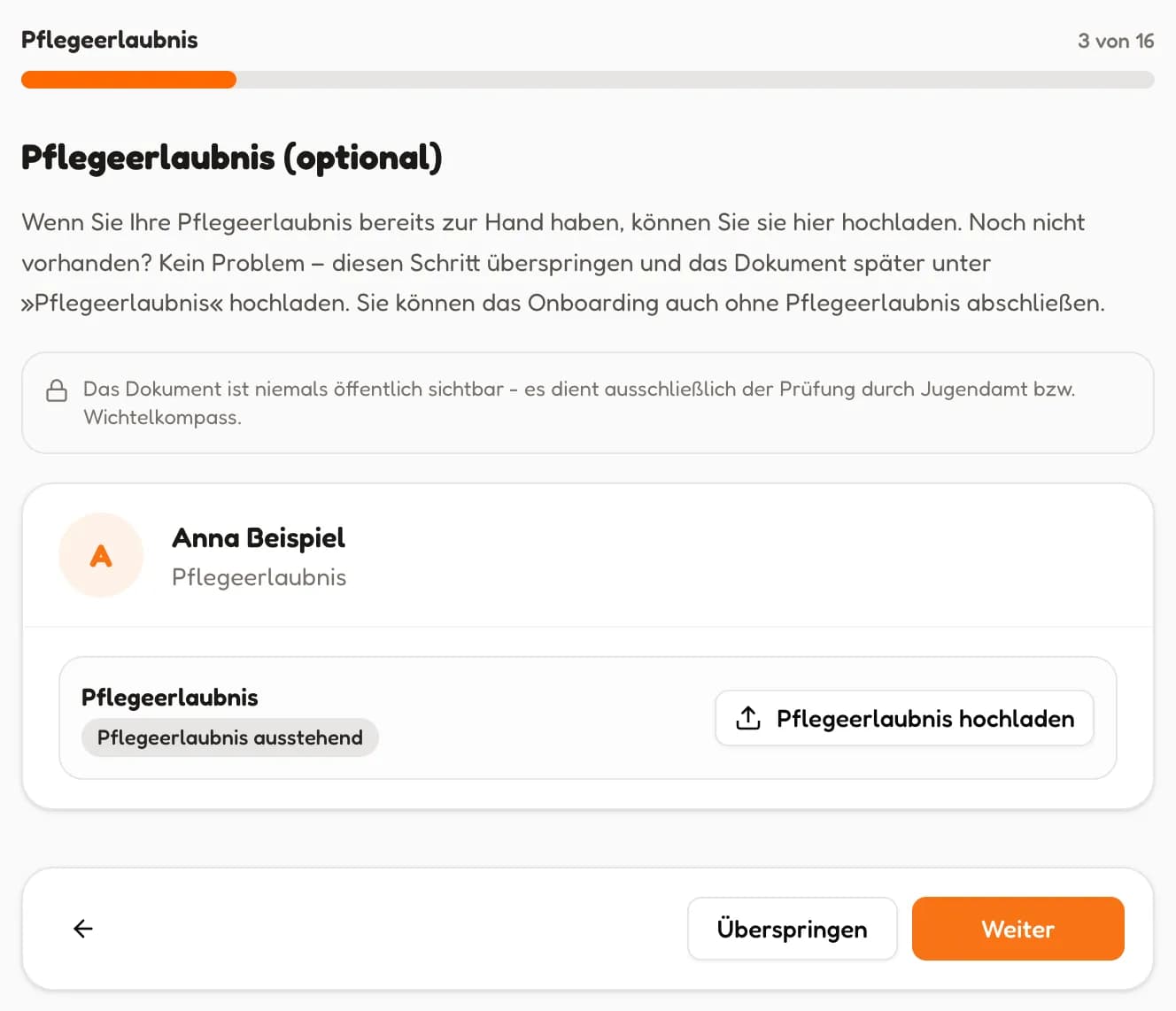Viewport: 1176px width, 1011px height.
Task: Click the small Pflegeerlaubnis title at top
Action: coord(110,41)
